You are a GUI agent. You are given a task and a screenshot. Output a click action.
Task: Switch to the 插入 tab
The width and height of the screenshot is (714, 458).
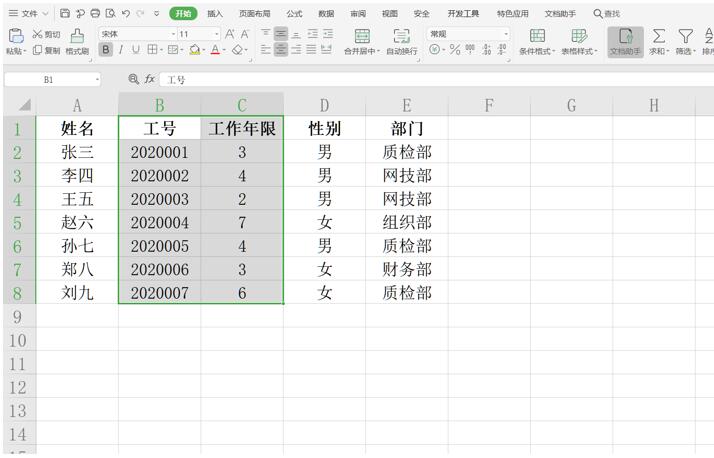point(215,14)
